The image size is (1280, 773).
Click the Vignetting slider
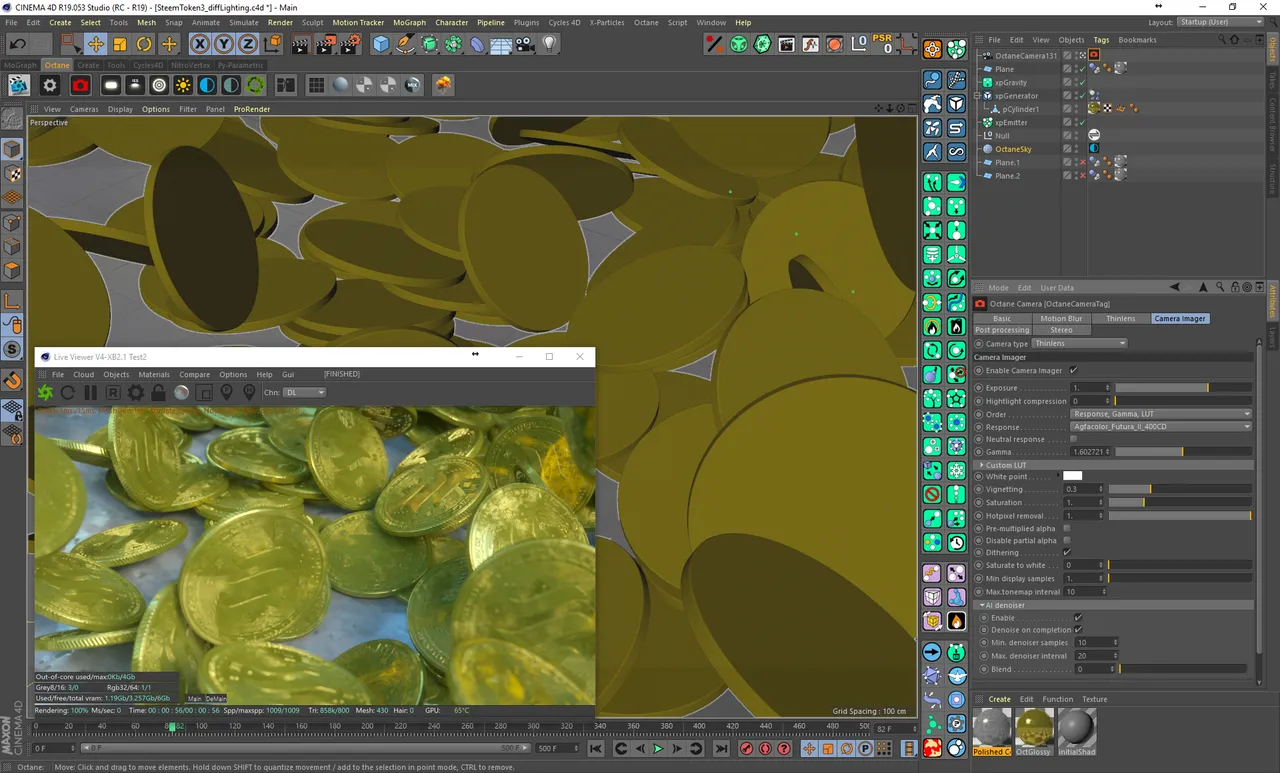click(1180, 489)
